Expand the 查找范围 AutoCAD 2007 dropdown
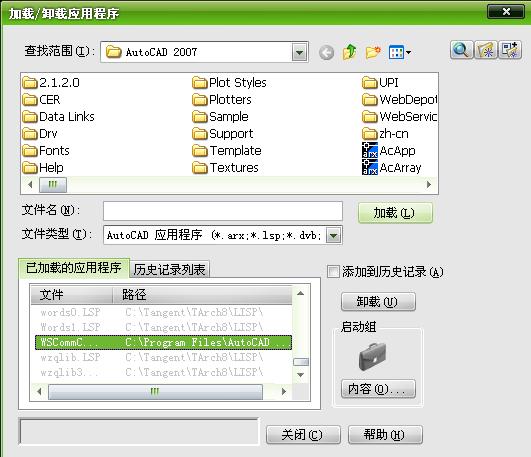Screen dimensions: 531x457 click(x=299, y=53)
